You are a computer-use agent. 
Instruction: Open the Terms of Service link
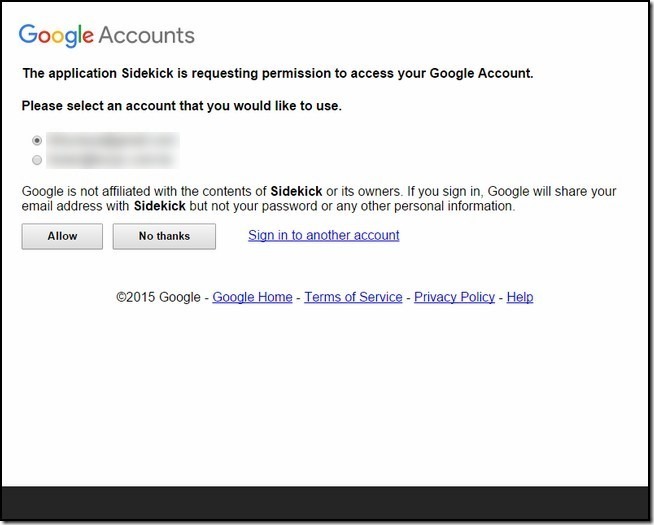(x=353, y=297)
